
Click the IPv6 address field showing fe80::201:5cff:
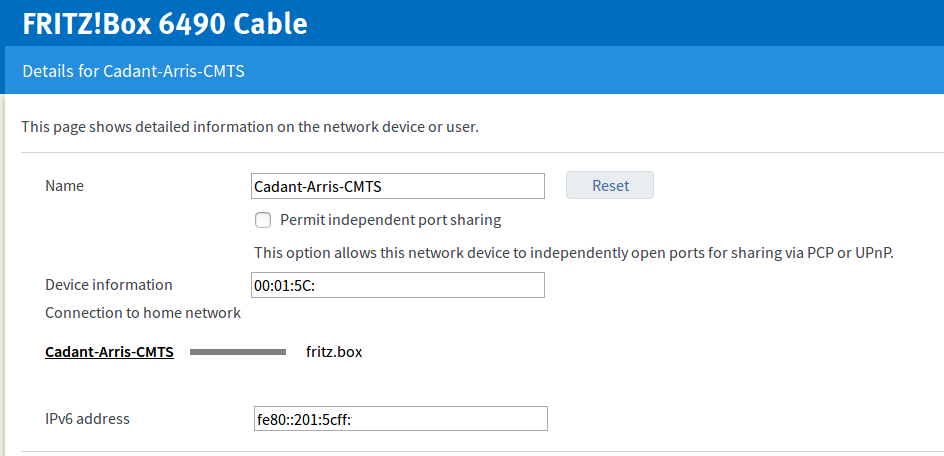click(x=400, y=419)
